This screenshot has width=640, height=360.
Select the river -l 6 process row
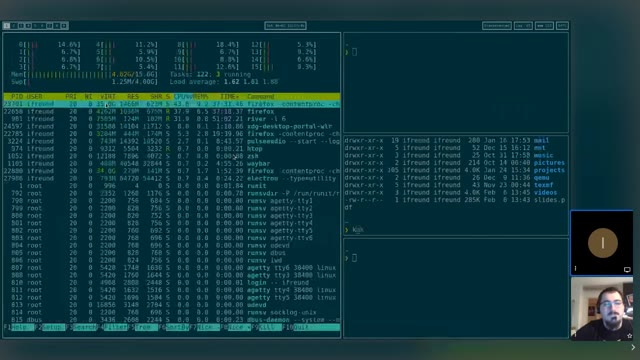(x=171, y=119)
